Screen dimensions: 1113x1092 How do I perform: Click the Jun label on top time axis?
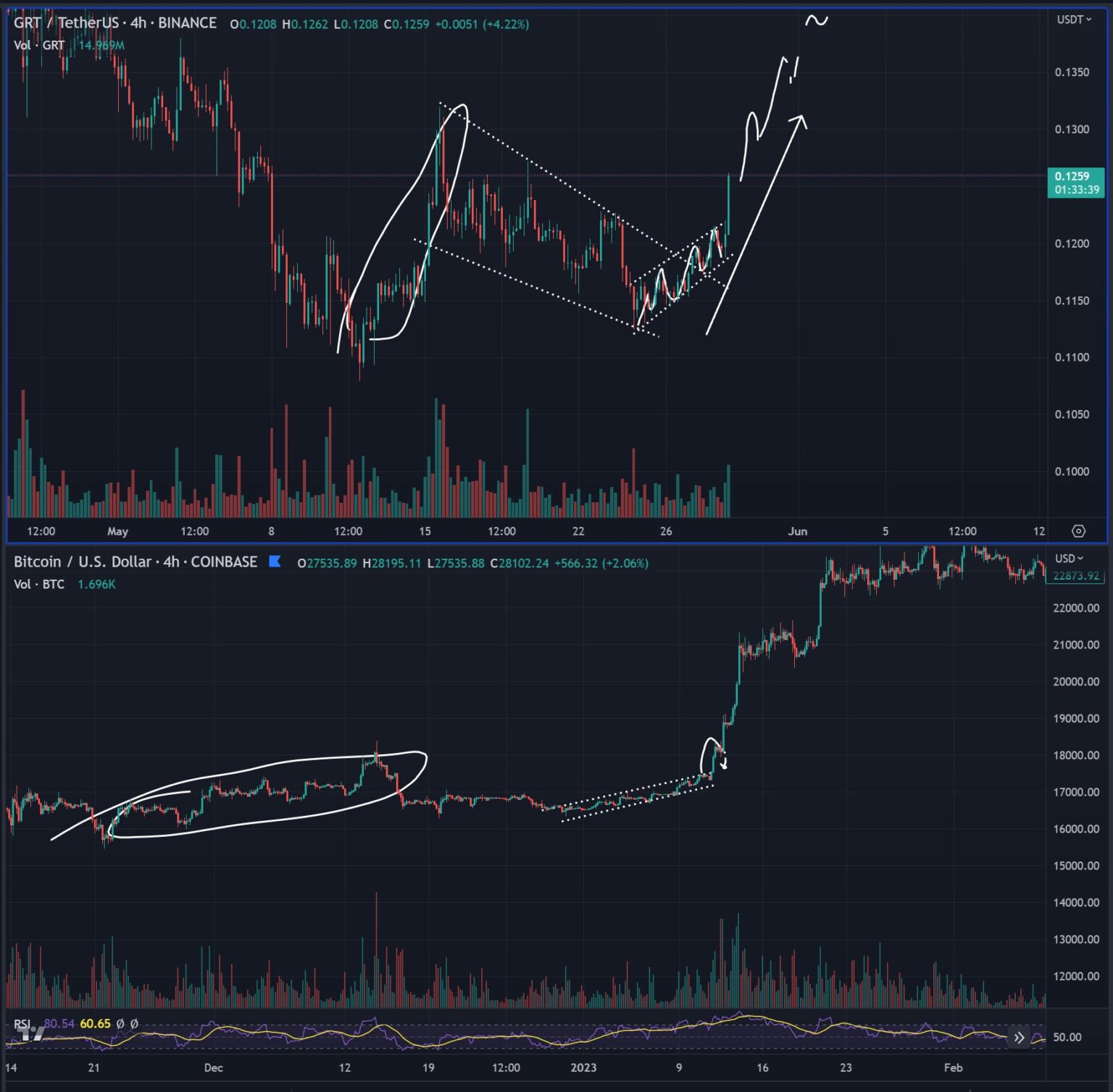tap(797, 531)
